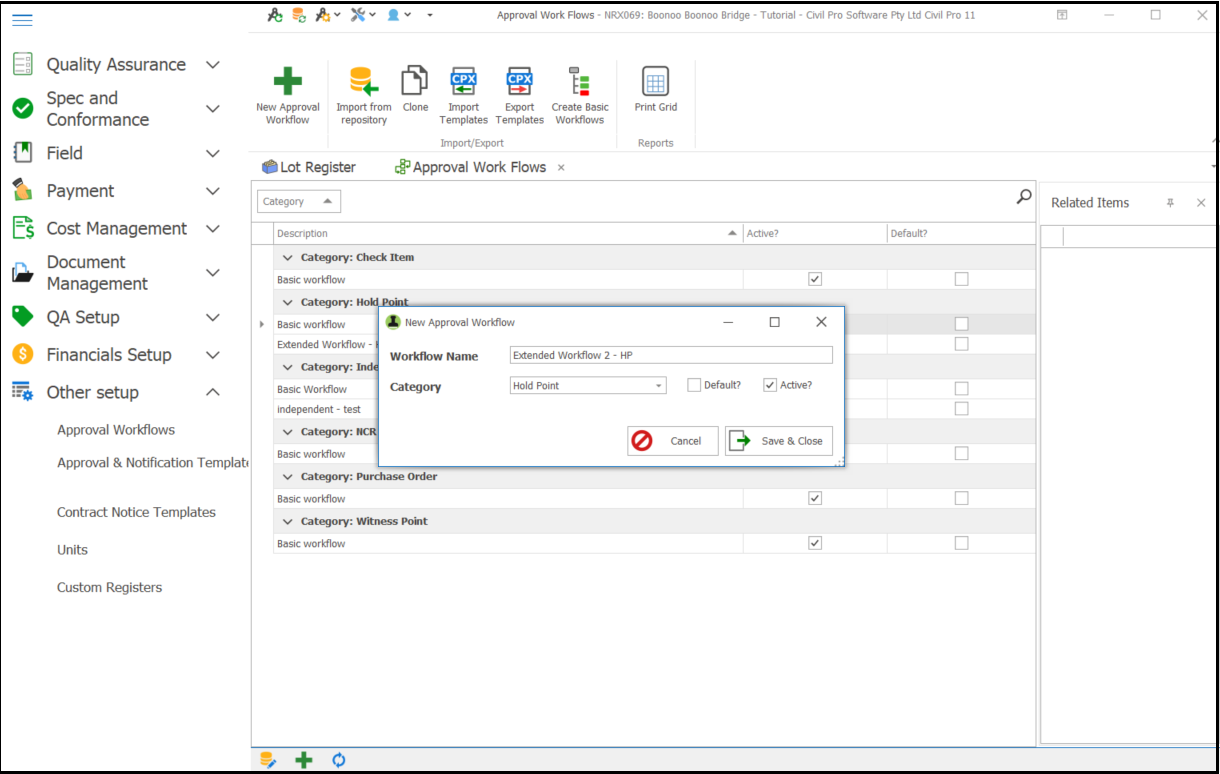Click the Print Grid ribbon button
The image size is (1220, 774).
(656, 90)
